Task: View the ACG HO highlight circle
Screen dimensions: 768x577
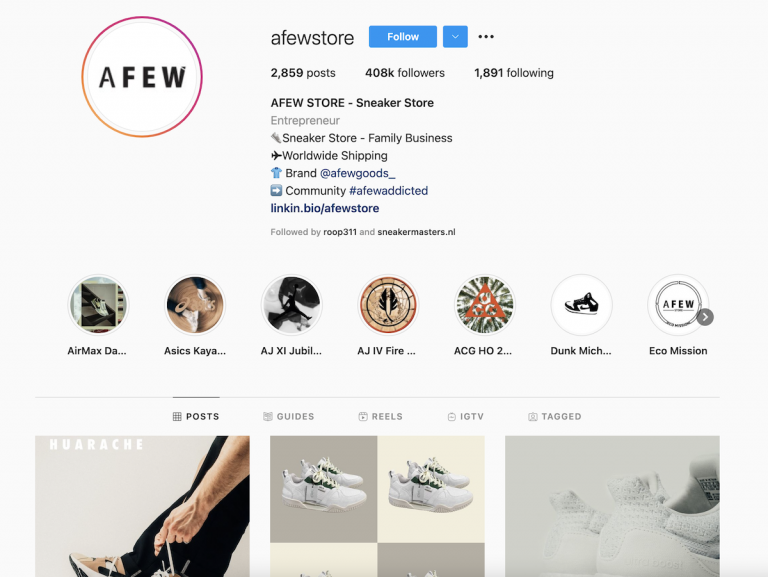Action: tap(484, 305)
